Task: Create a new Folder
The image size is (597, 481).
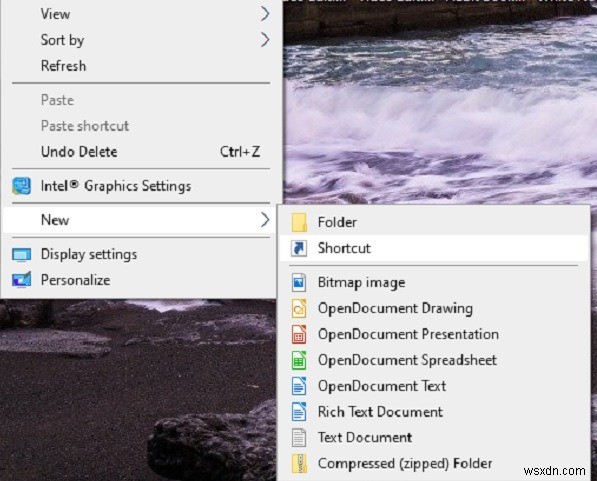Action: click(434, 222)
